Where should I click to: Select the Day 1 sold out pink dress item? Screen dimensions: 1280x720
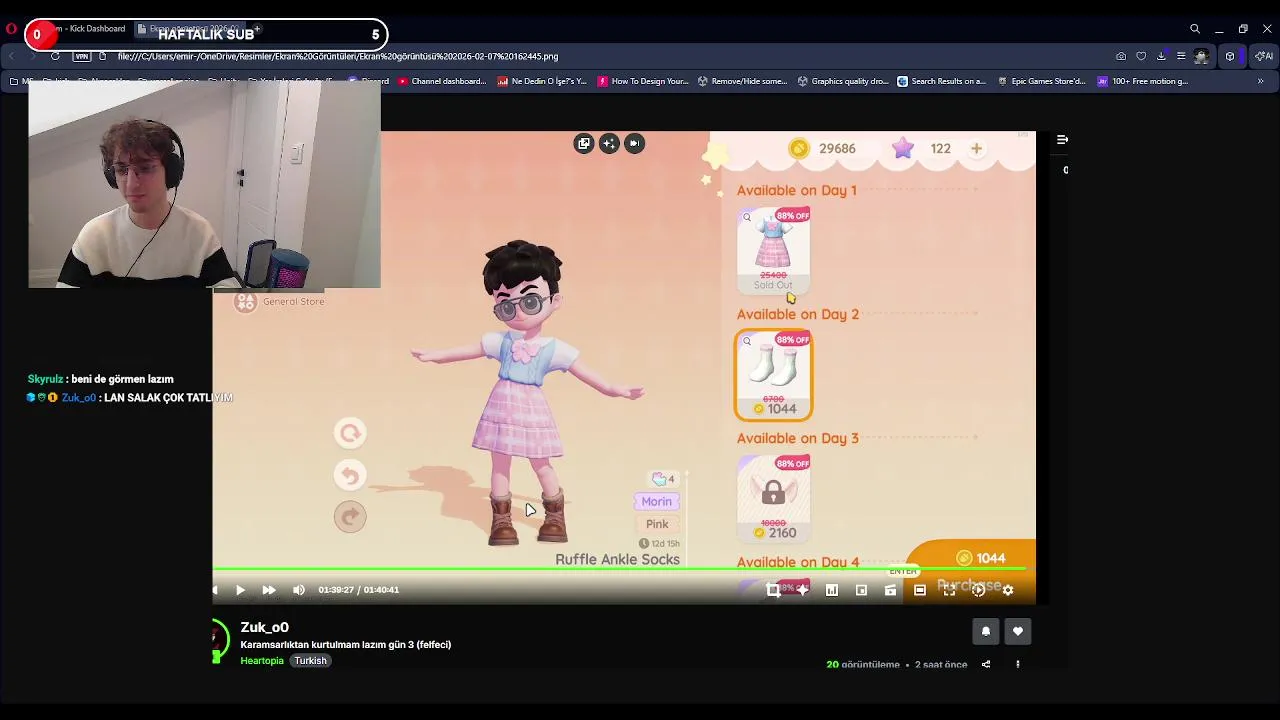click(x=773, y=250)
